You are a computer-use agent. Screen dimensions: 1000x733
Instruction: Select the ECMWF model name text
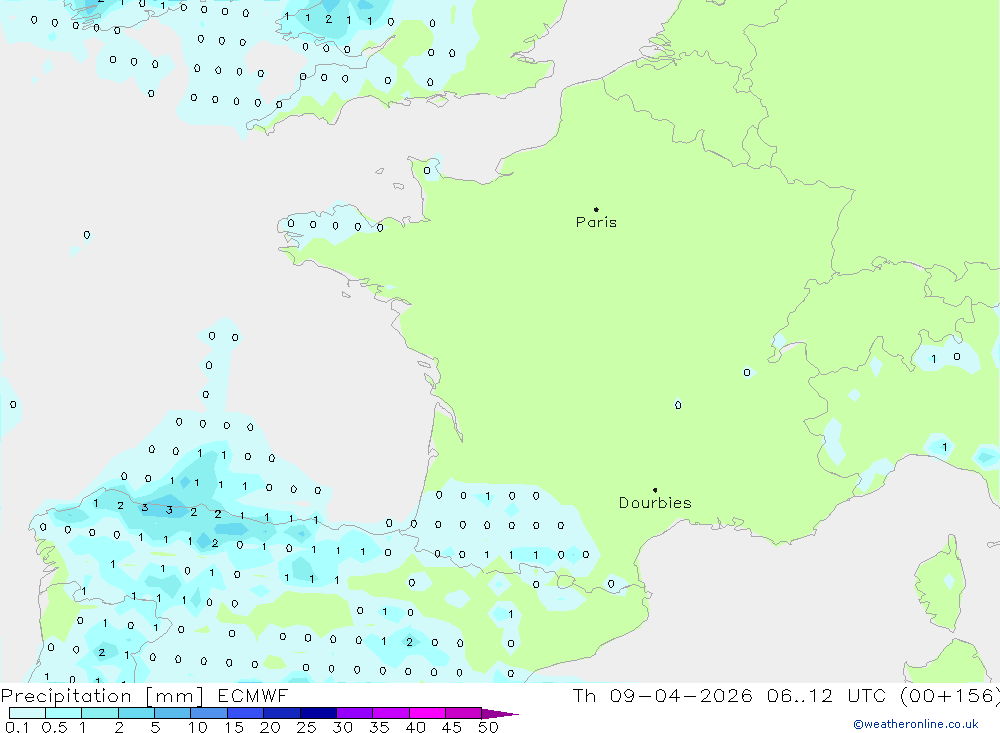pyautogui.click(x=253, y=695)
